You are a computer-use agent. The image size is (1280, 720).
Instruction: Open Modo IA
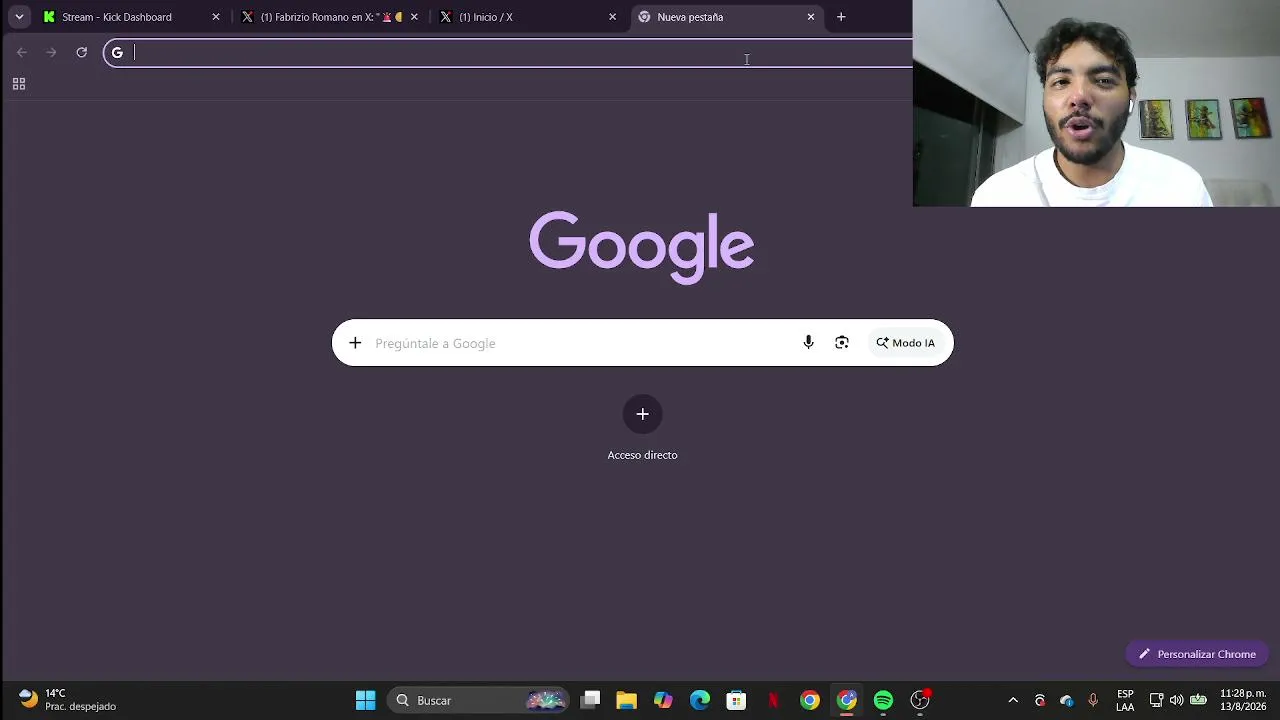tap(906, 343)
